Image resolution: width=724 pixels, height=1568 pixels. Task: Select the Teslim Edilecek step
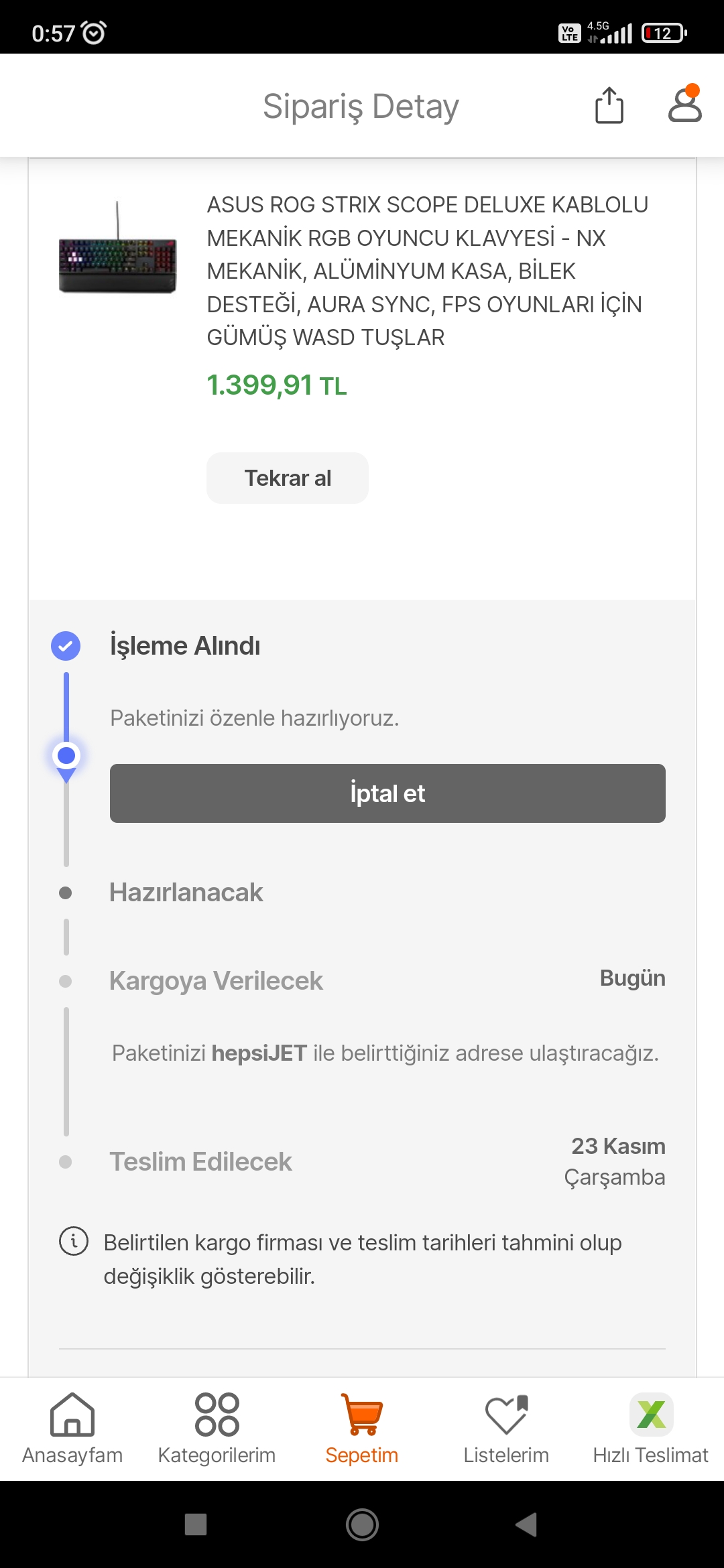(x=200, y=1162)
